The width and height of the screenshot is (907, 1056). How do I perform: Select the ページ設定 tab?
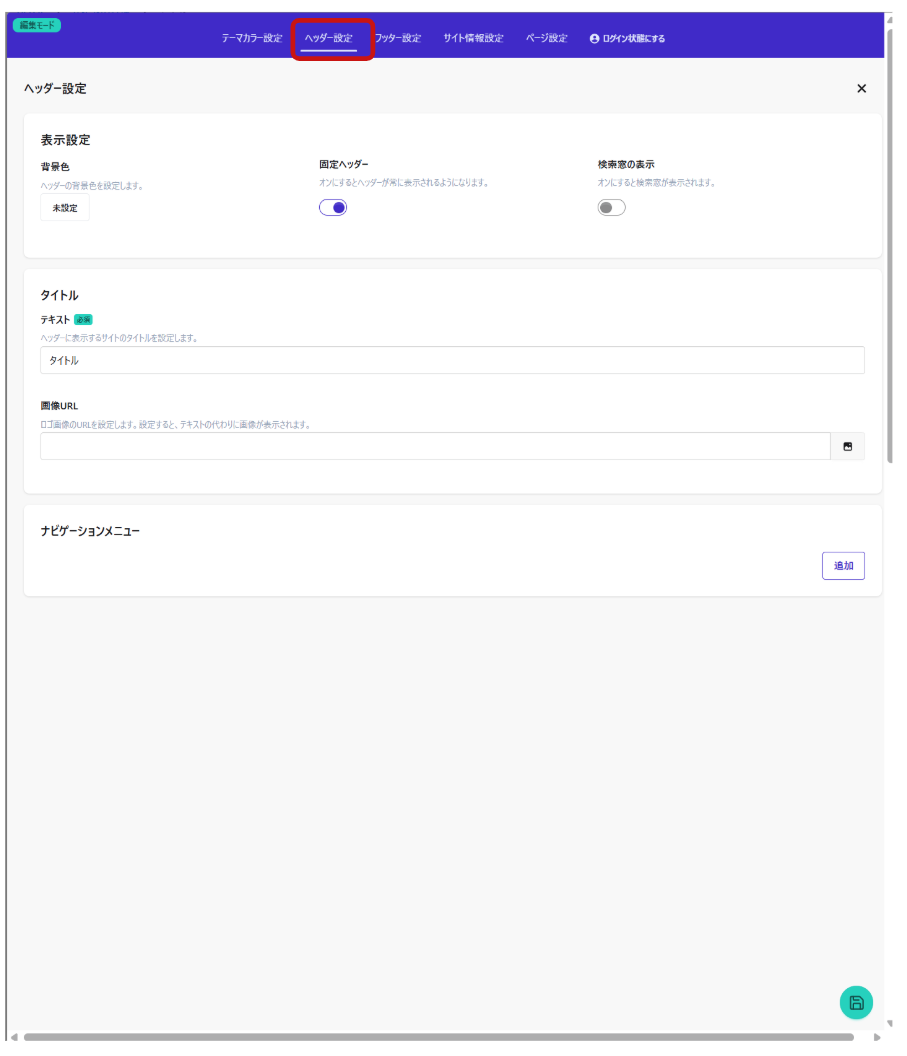pos(546,39)
